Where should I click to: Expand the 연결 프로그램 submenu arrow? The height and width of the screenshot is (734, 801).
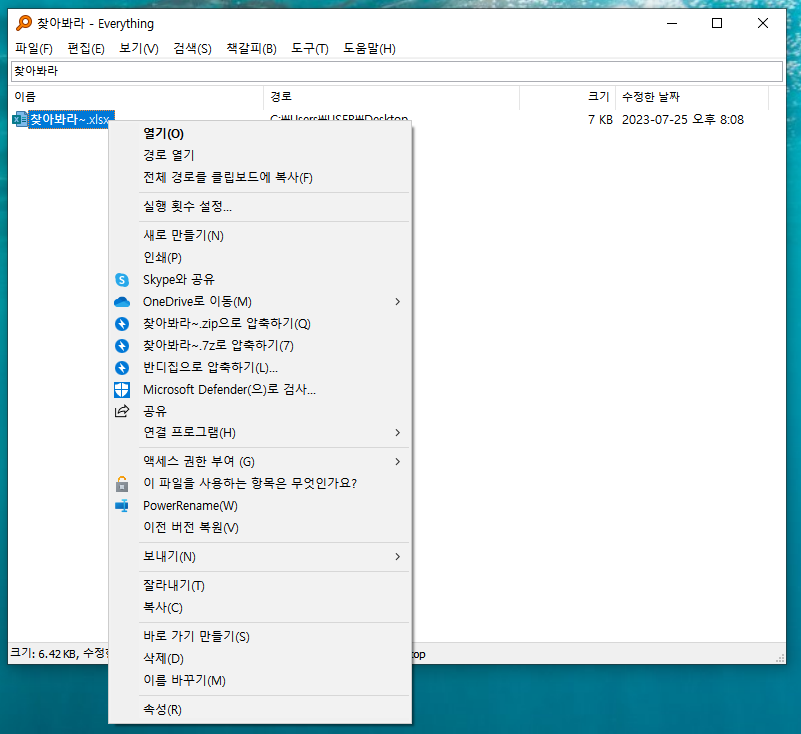[x=397, y=433]
